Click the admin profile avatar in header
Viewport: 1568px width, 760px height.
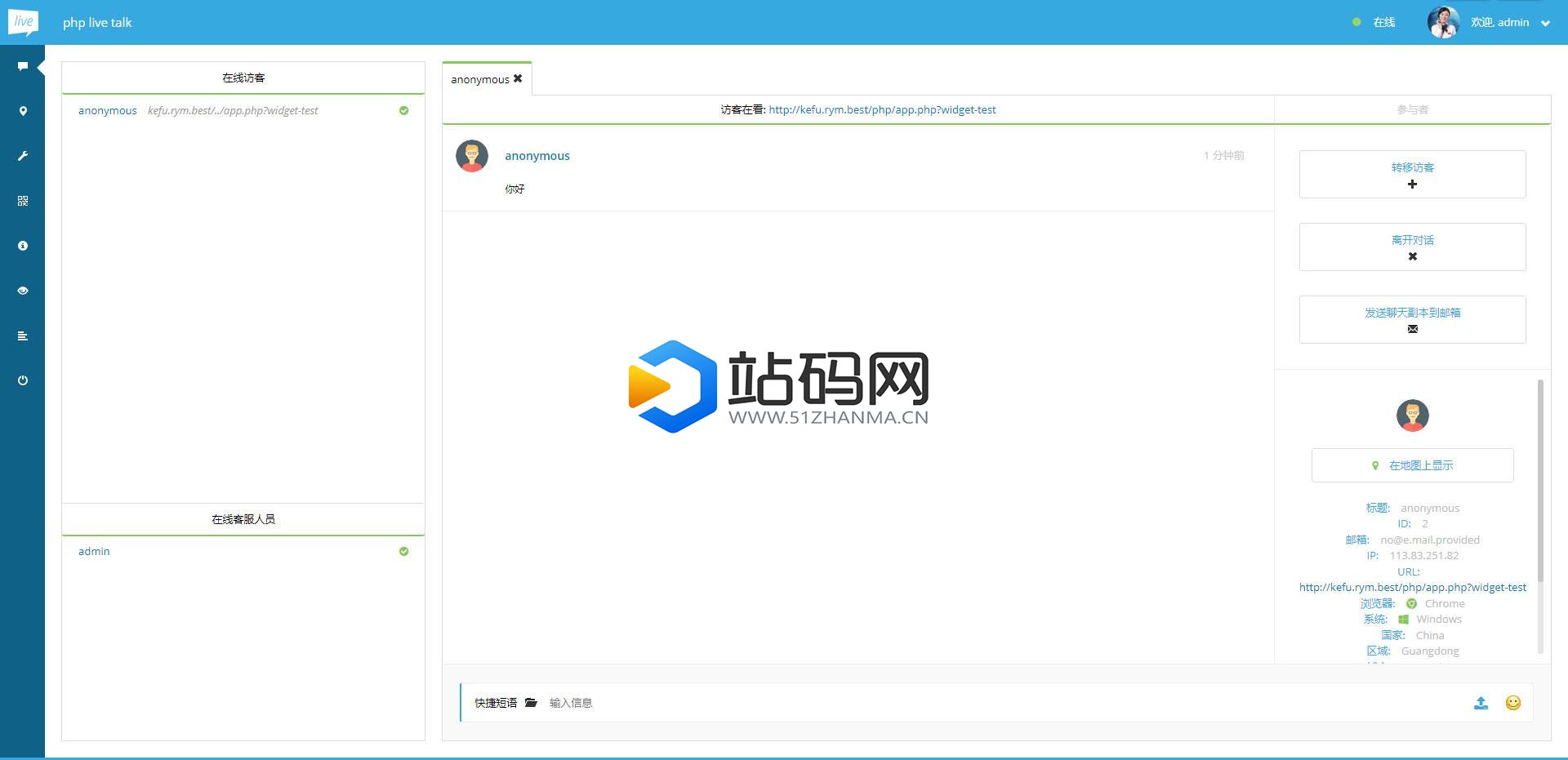coord(1443,22)
